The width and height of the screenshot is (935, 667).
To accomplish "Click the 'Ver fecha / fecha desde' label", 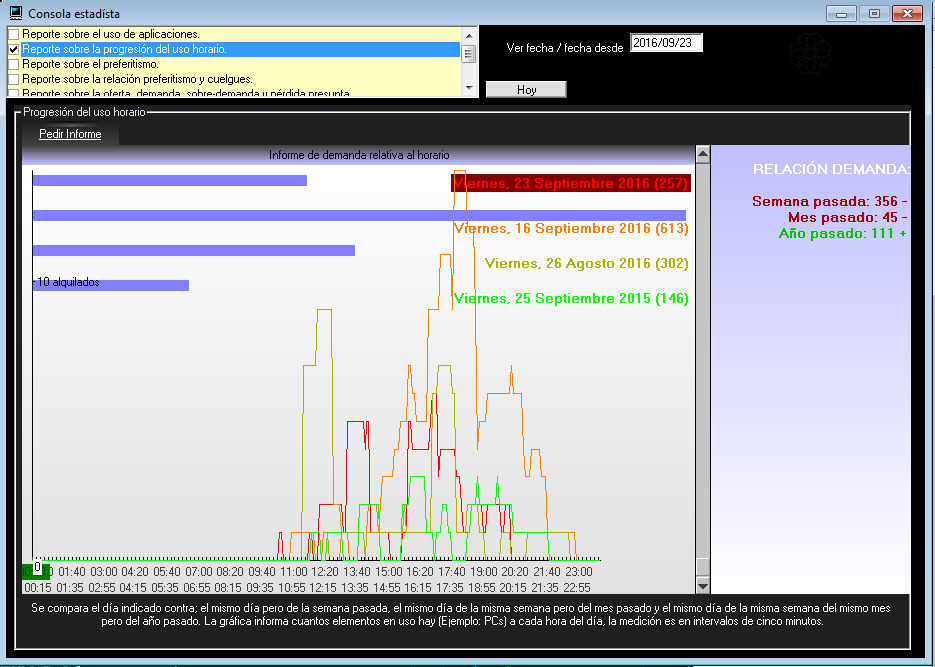I will pyautogui.click(x=565, y=48).
